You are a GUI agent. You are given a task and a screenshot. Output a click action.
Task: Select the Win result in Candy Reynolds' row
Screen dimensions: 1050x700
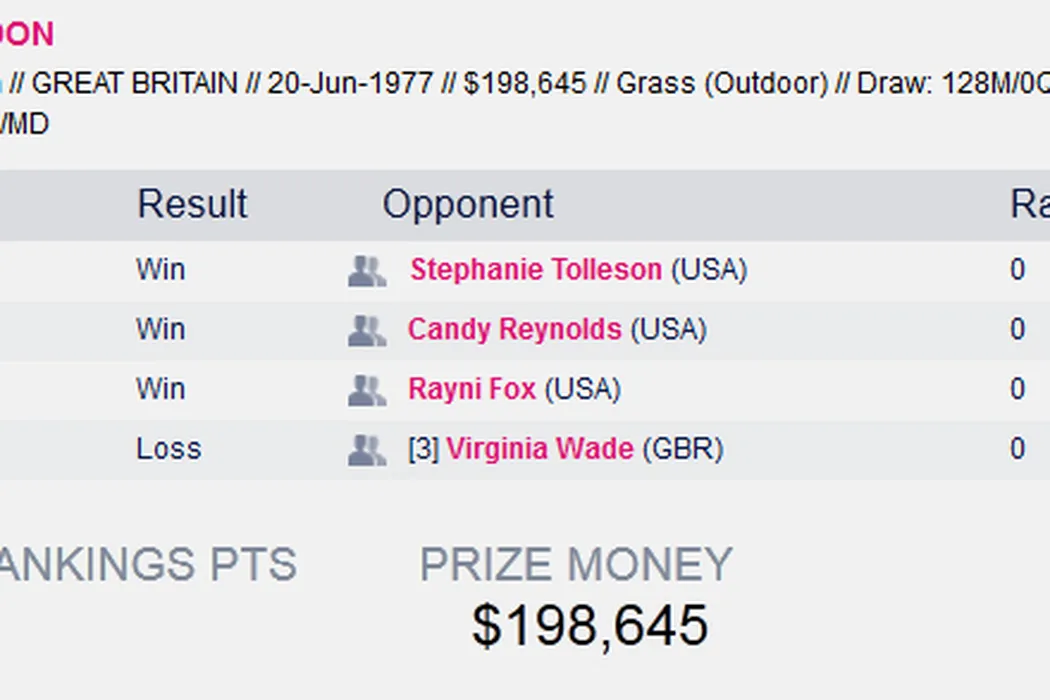click(x=160, y=330)
